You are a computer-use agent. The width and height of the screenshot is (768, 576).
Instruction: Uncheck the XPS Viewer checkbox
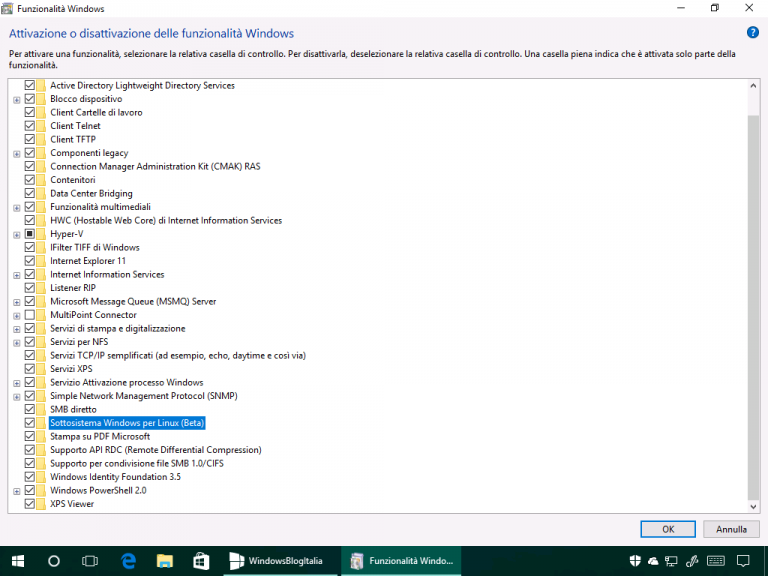[x=29, y=504]
